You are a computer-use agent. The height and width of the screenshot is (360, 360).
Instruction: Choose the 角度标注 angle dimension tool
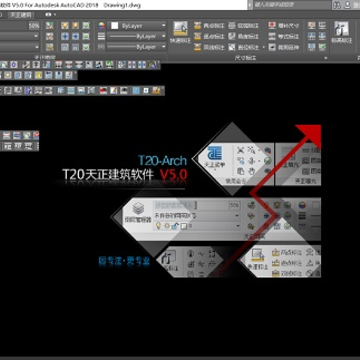coord(244,37)
